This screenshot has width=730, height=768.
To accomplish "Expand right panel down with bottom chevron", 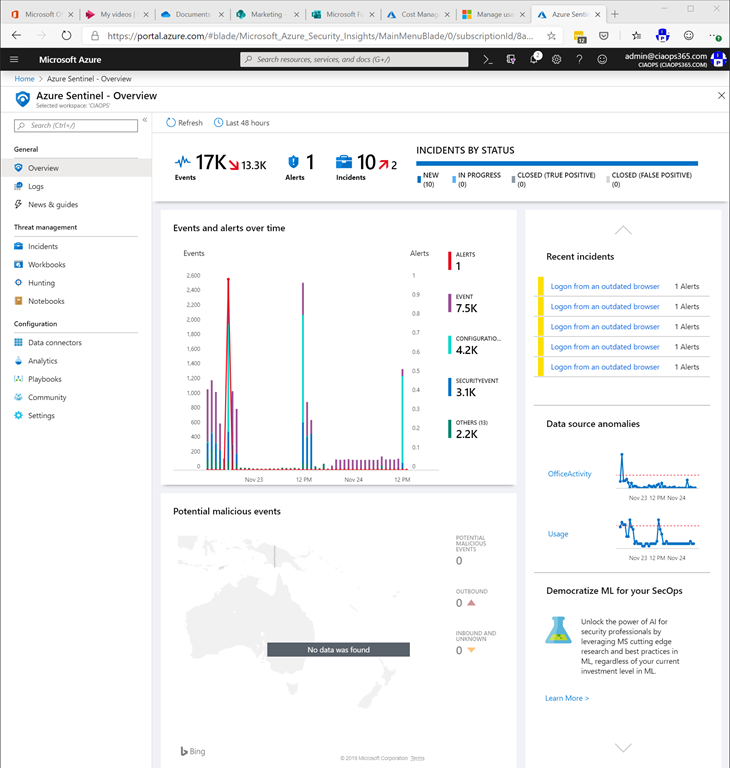I will click(623, 747).
